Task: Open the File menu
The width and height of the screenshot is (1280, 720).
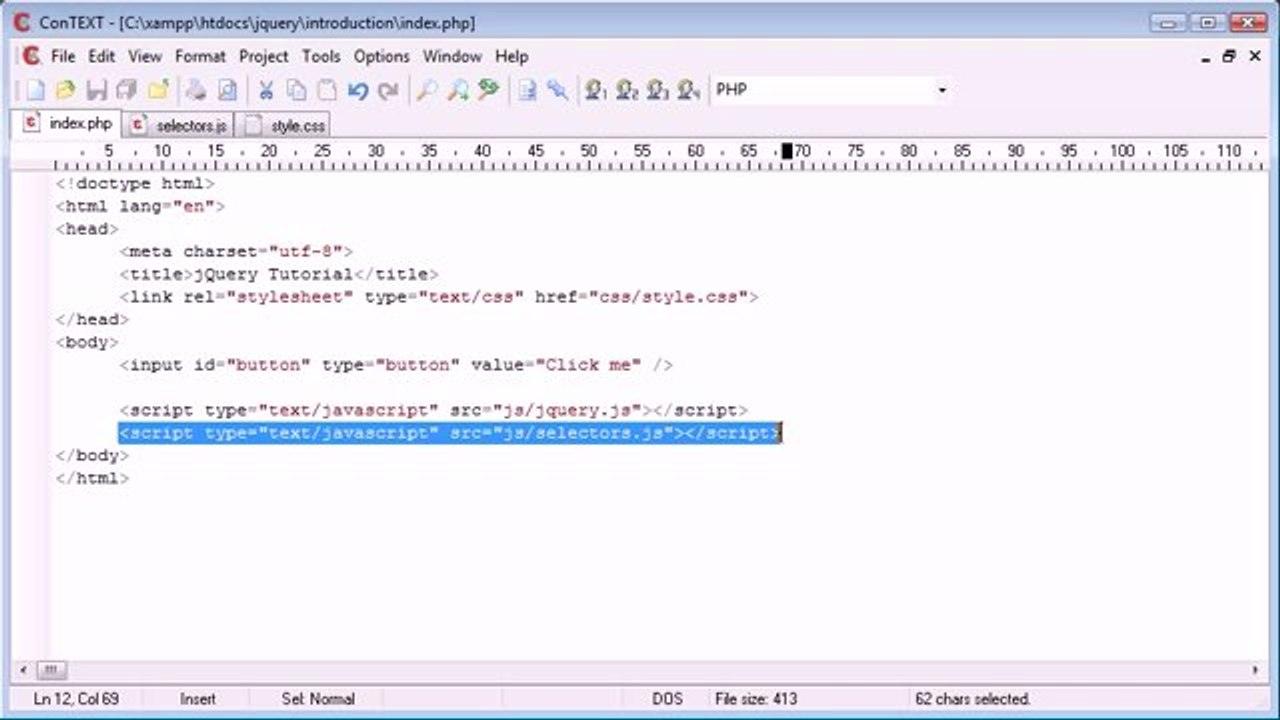Action: click(63, 56)
